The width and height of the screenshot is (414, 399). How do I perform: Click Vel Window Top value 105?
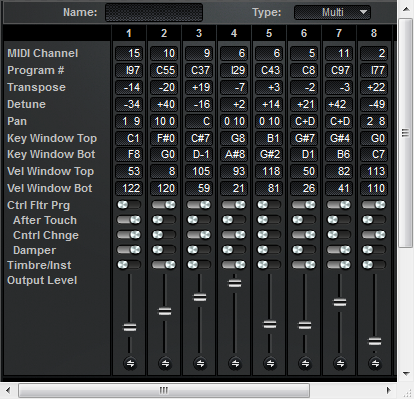(199, 171)
